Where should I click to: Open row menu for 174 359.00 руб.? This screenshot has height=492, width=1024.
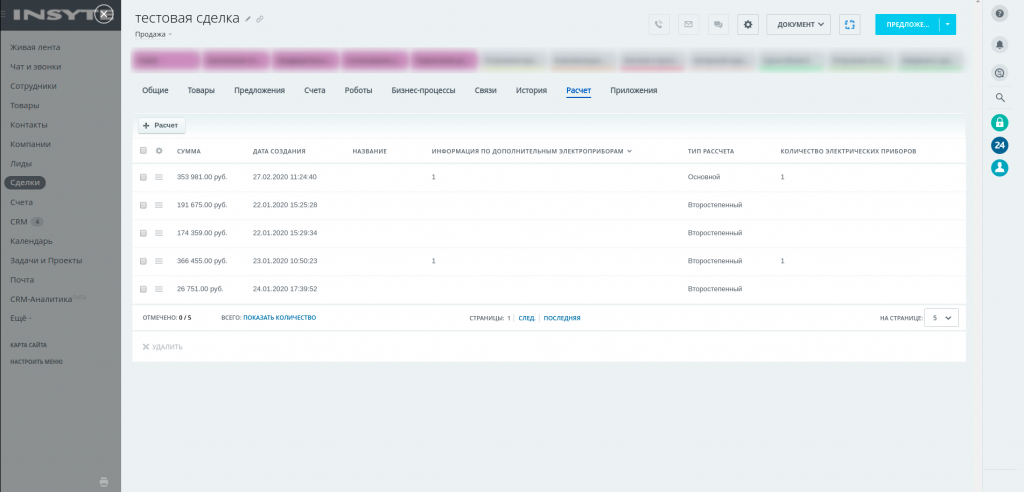point(159,233)
